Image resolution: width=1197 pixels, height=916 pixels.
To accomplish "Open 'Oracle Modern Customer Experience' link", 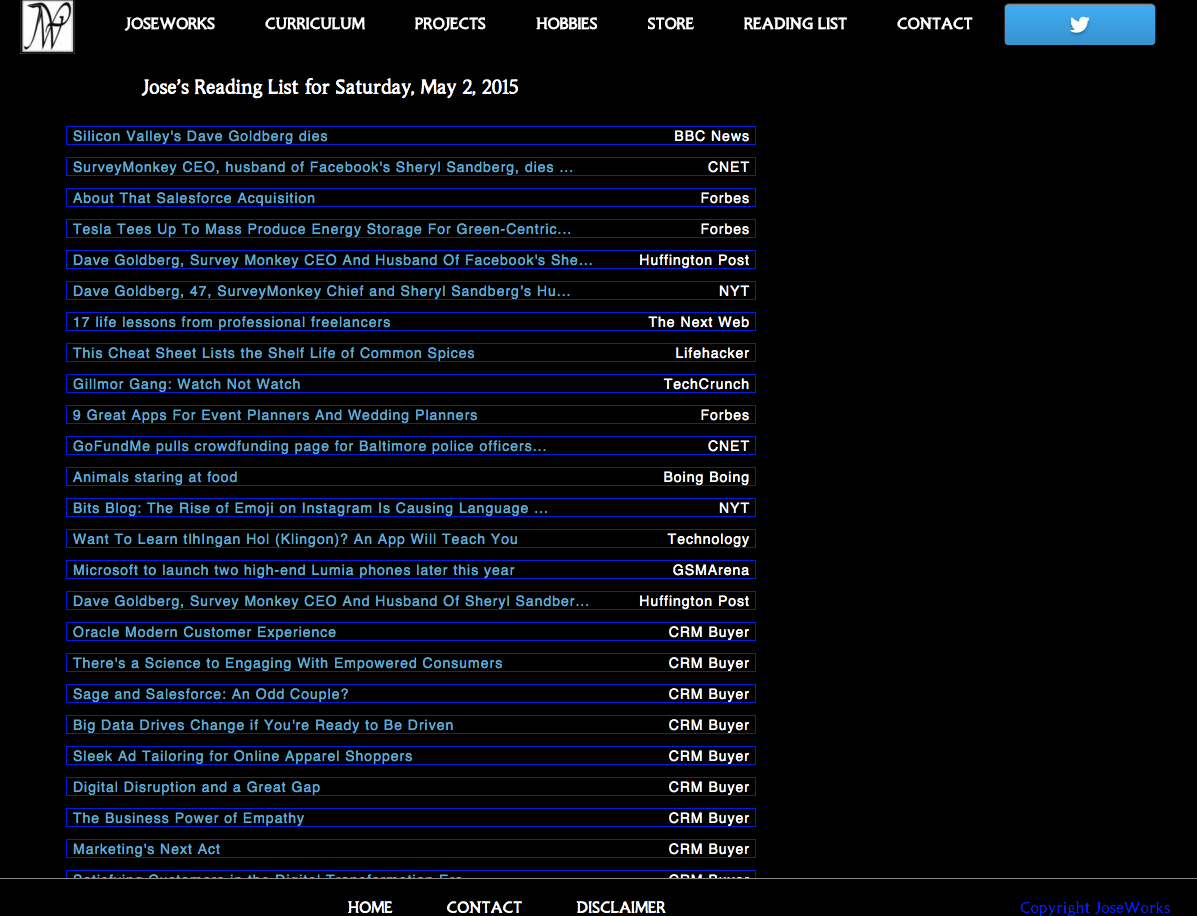I will click(x=204, y=632).
